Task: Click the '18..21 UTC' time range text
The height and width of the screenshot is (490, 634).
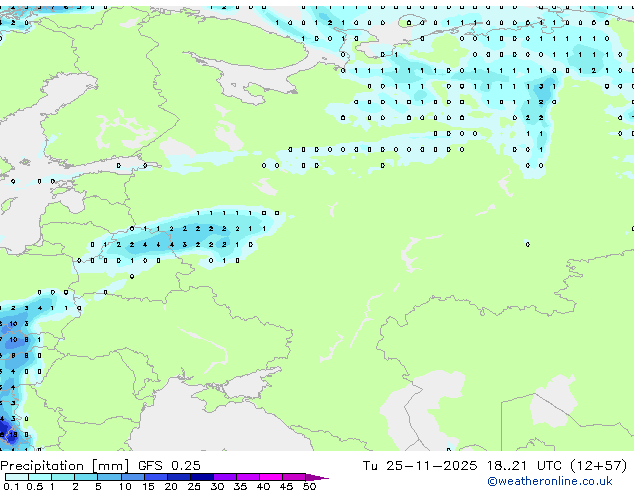Action: pyautogui.click(x=524, y=466)
